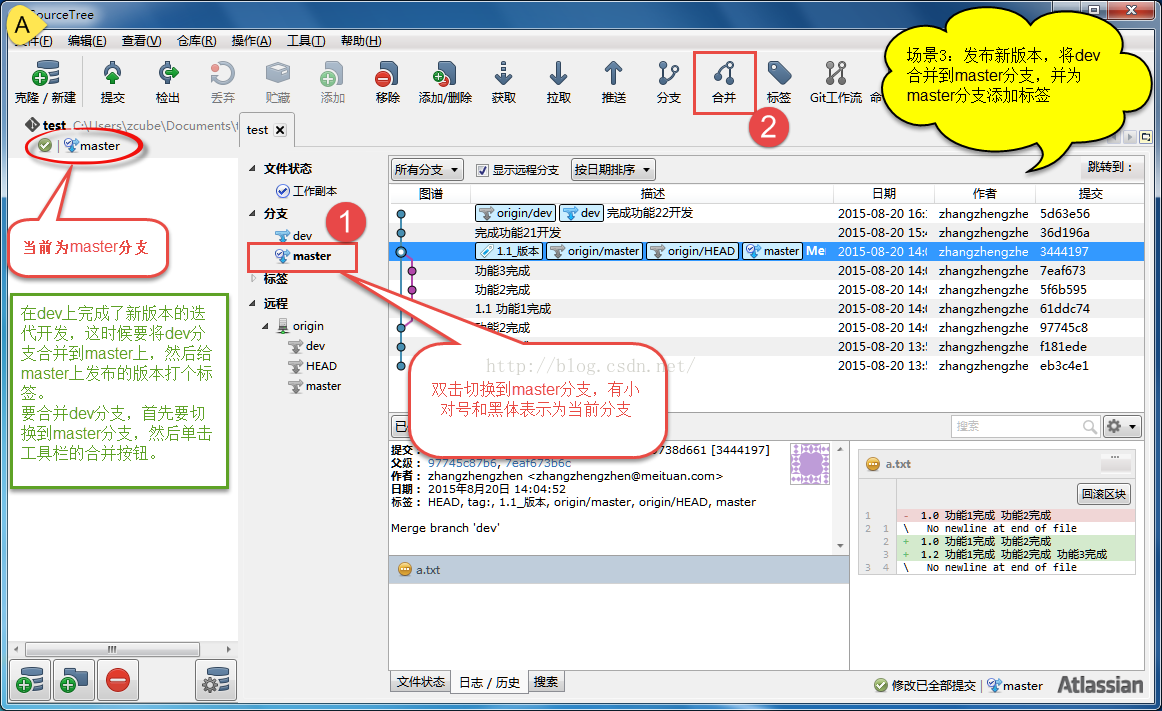The image size is (1162, 711).
Task: Open the Actions (操作) menu
Action: coord(251,41)
